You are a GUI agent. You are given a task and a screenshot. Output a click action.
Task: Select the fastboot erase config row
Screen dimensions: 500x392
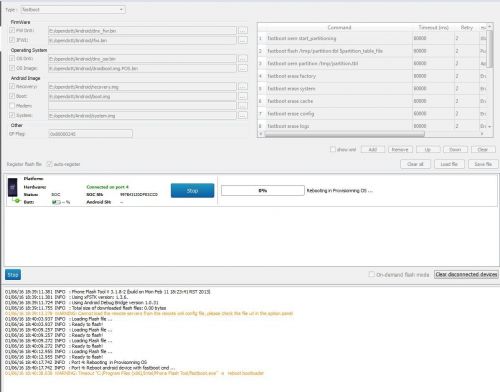click(373, 114)
